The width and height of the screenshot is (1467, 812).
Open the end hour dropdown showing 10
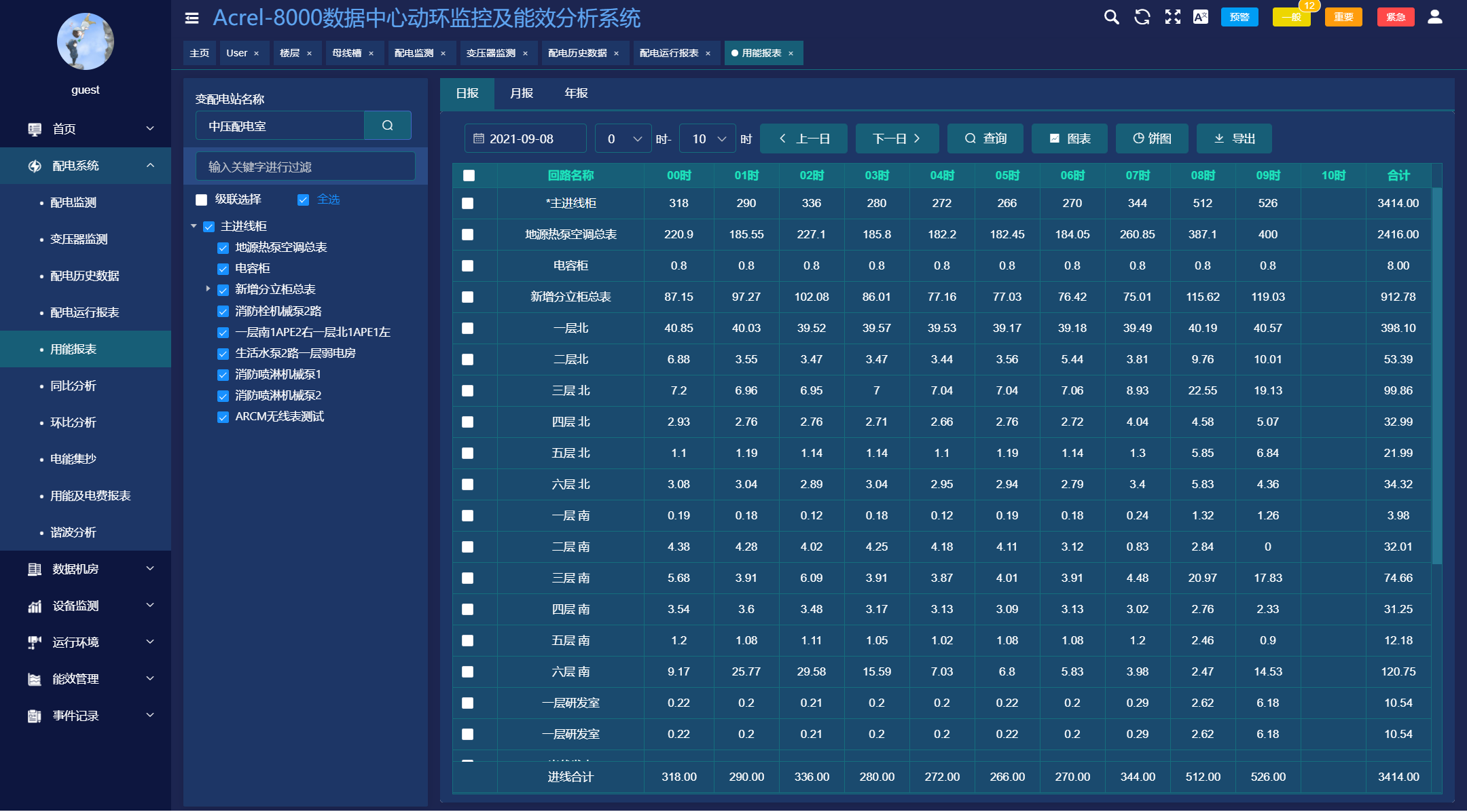pos(707,139)
